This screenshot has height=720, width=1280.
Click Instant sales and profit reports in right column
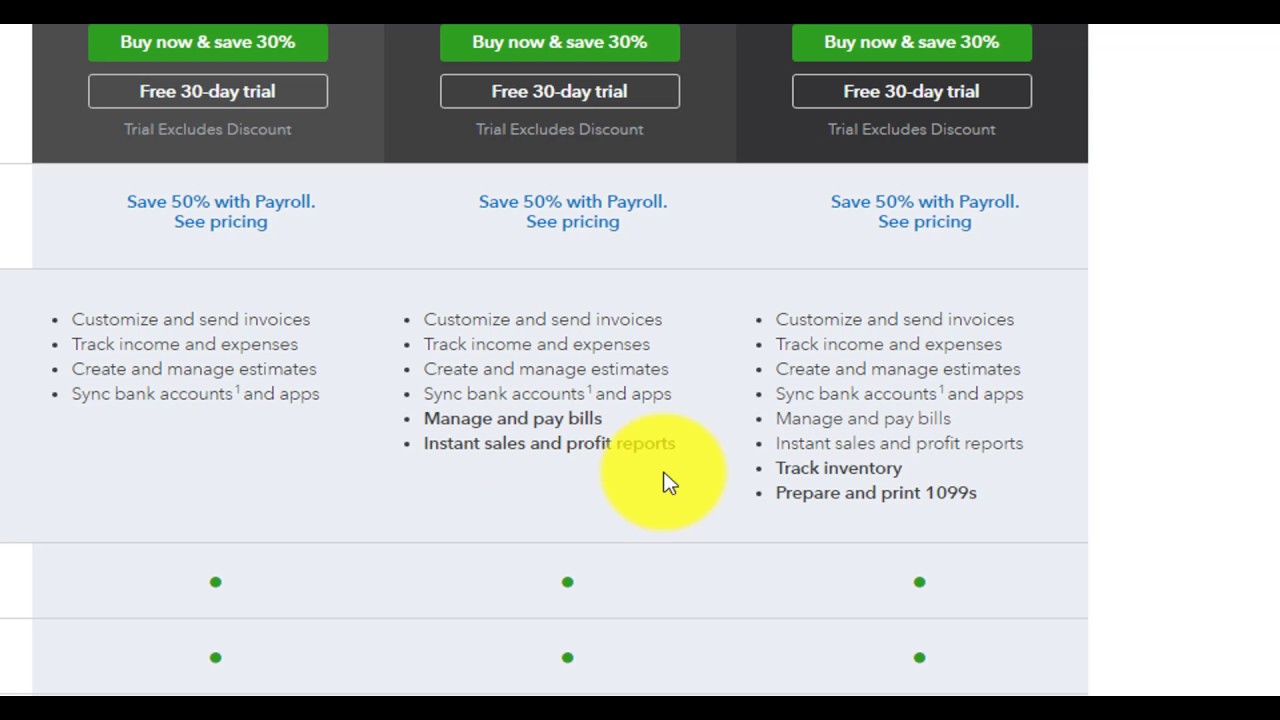click(898, 443)
